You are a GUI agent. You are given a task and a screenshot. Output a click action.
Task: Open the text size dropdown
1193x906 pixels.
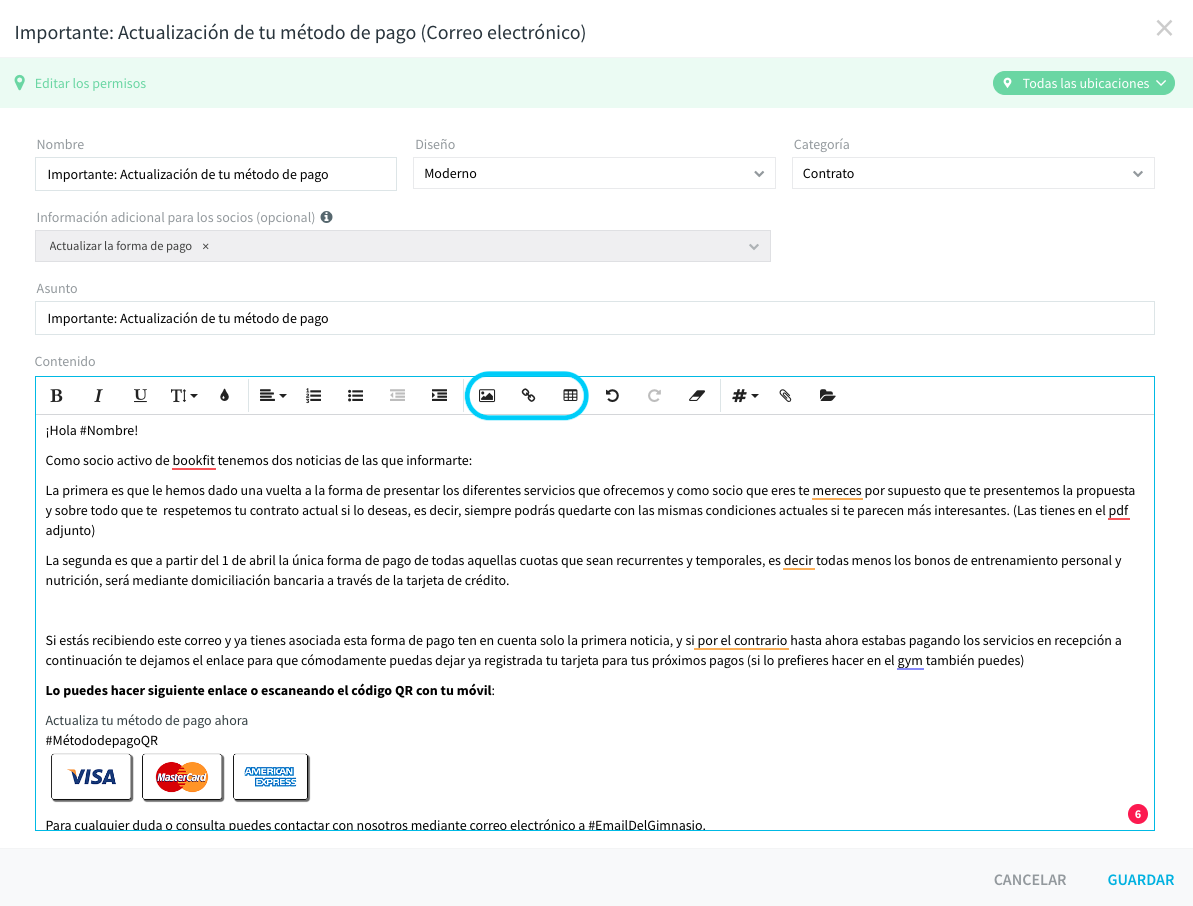pyautogui.click(x=183, y=396)
